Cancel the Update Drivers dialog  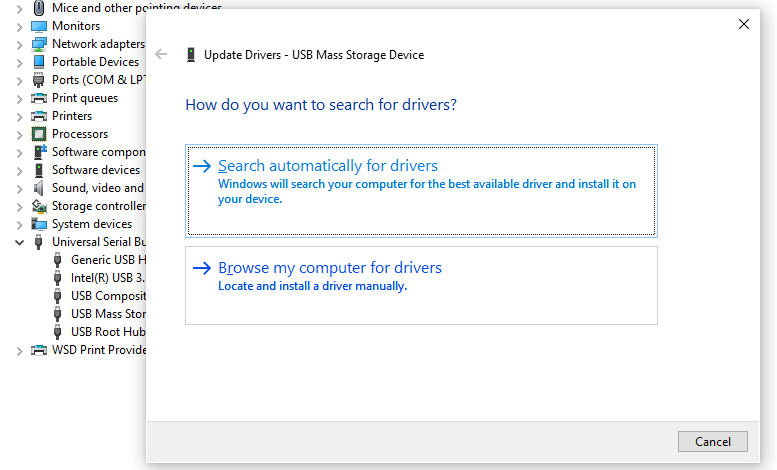[x=713, y=441]
